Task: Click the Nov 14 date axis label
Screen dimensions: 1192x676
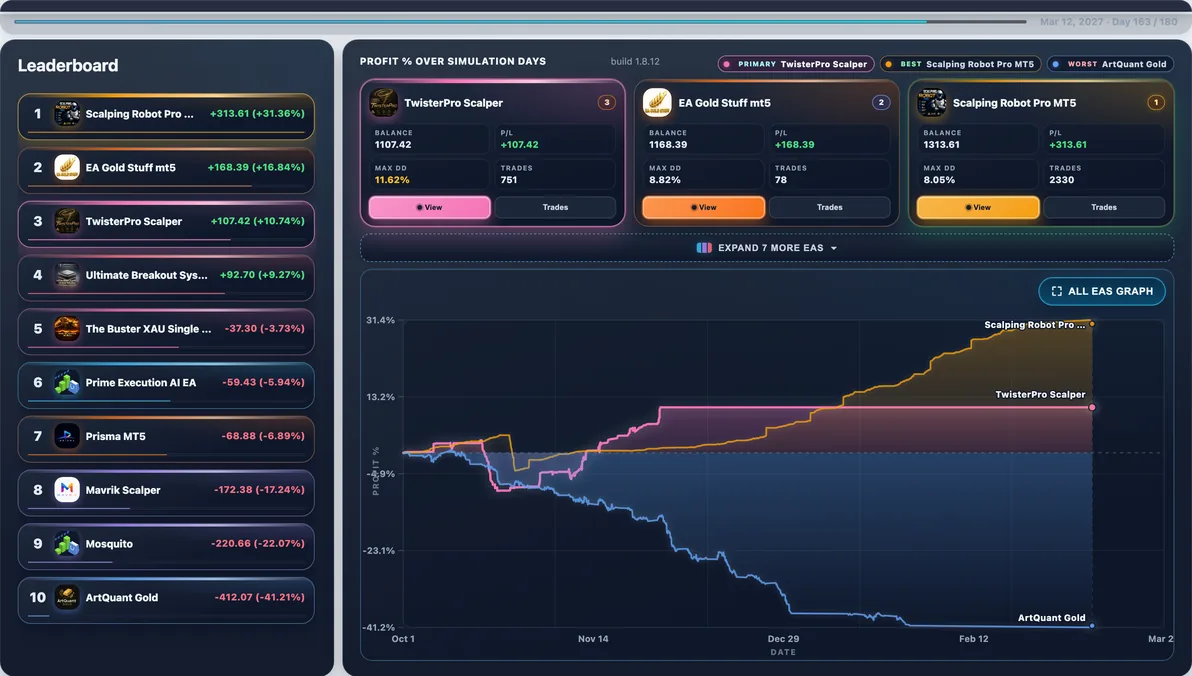Action: pos(593,639)
